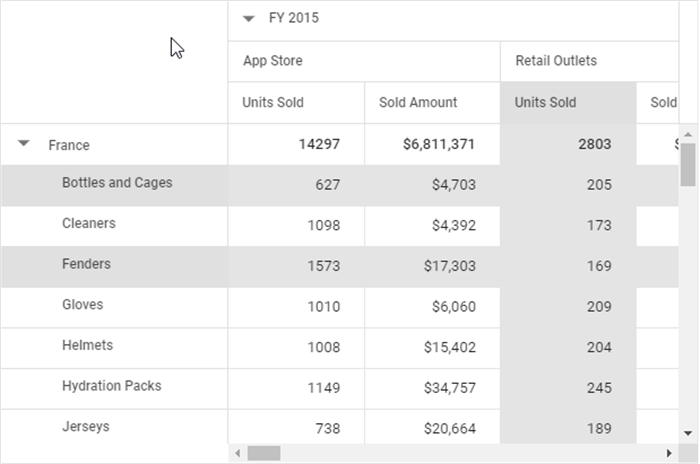The width and height of the screenshot is (700, 464).
Task: Click the vertical scrollbar up arrow
Action: tap(688, 135)
